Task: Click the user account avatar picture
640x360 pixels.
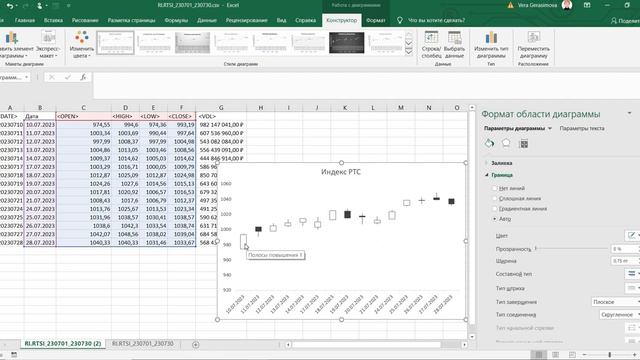Action: [x=567, y=5]
